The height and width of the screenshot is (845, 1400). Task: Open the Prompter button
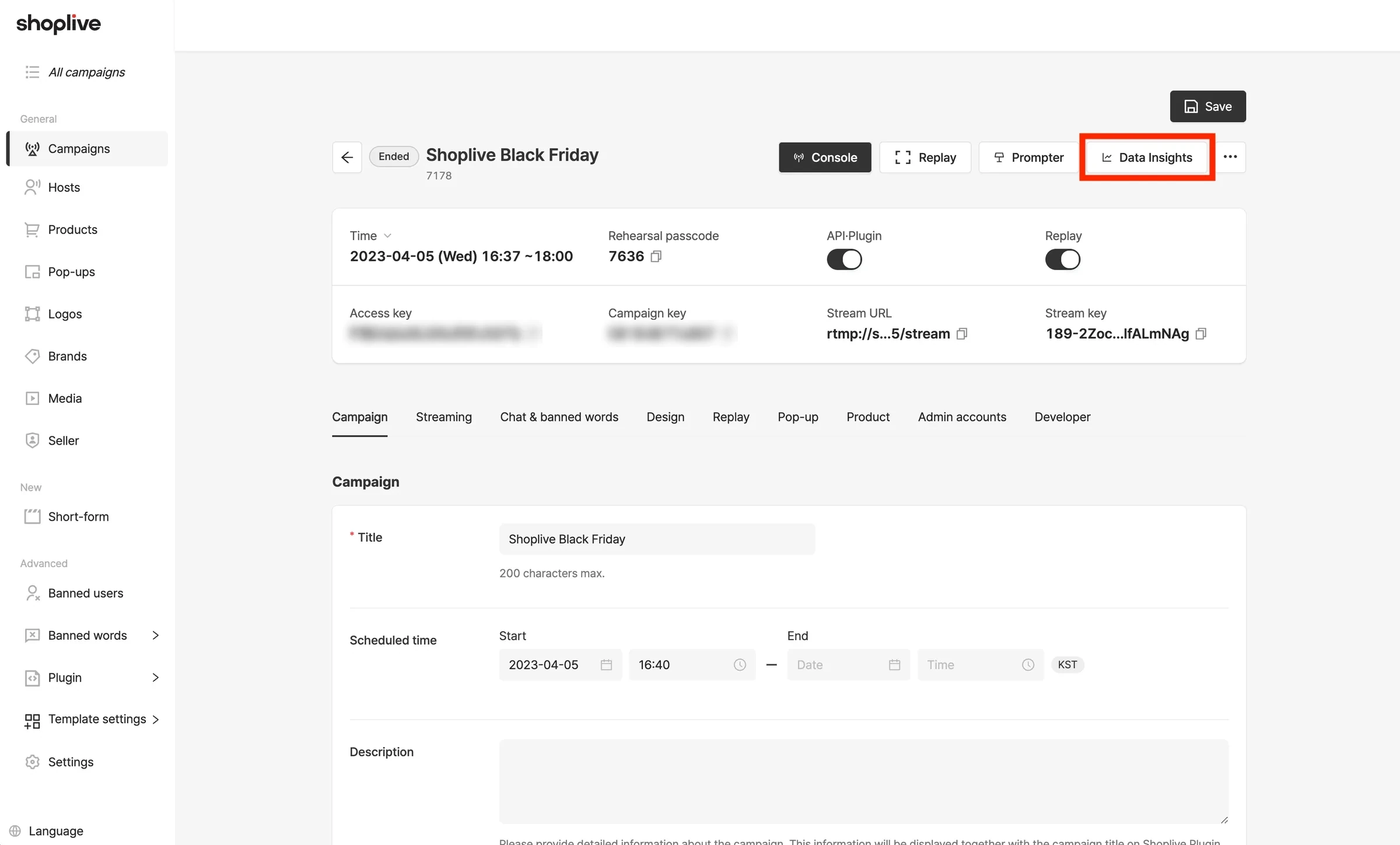tap(1028, 158)
